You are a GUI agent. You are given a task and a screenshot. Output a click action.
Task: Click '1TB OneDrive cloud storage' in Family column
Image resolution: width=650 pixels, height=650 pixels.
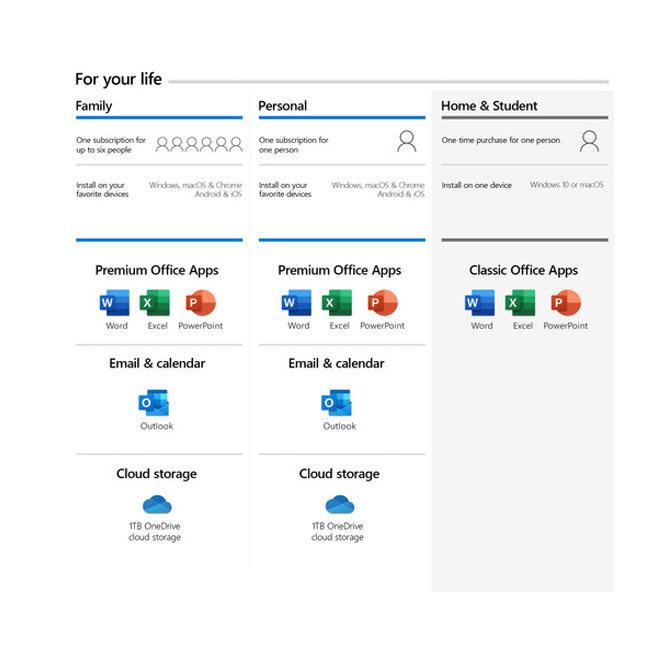point(155,531)
